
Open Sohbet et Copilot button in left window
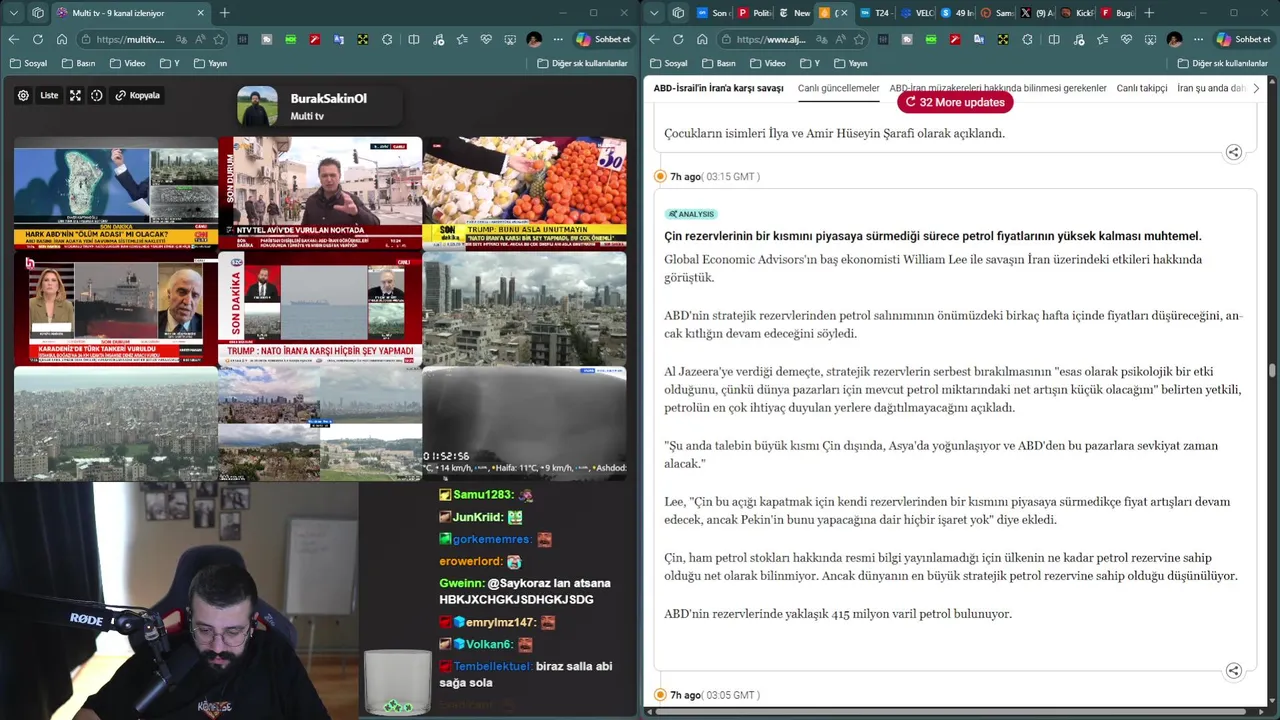click(x=604, y=39)
